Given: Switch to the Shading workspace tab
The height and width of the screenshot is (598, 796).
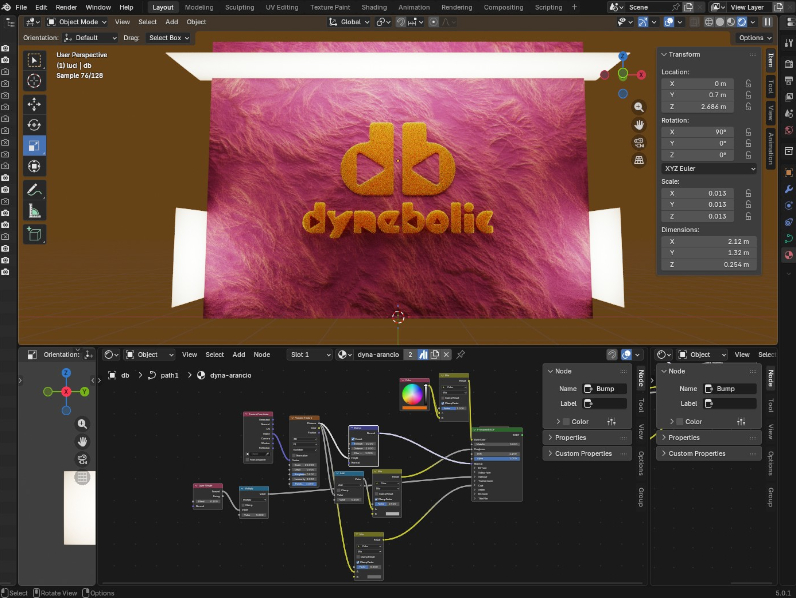Looking at the screenshot, I should tap(373, 7).
